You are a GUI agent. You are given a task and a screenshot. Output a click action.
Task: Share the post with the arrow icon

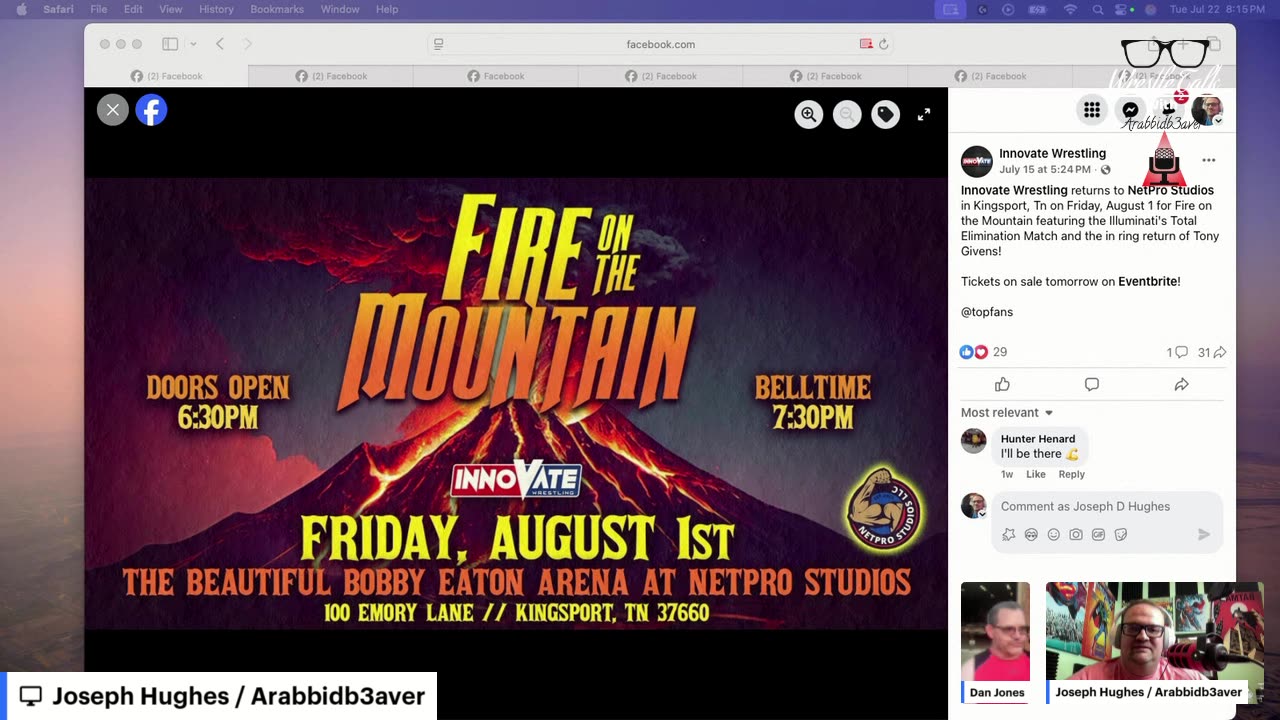coord(1181,384)
